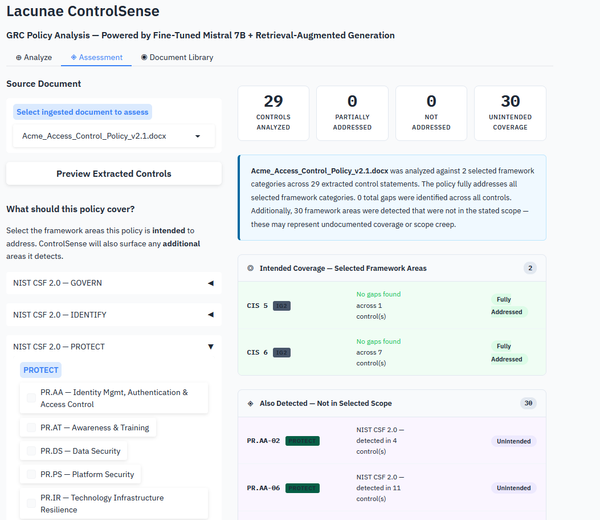Click 'Select ingested document to assess' label
The image size is (600, 520).
pyautogui.click(x=82, y=112)
